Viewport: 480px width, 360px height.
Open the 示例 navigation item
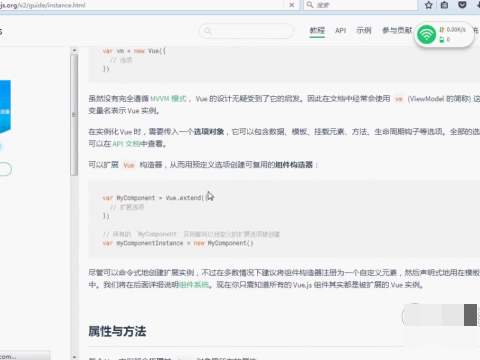click(x=364, y=31)
